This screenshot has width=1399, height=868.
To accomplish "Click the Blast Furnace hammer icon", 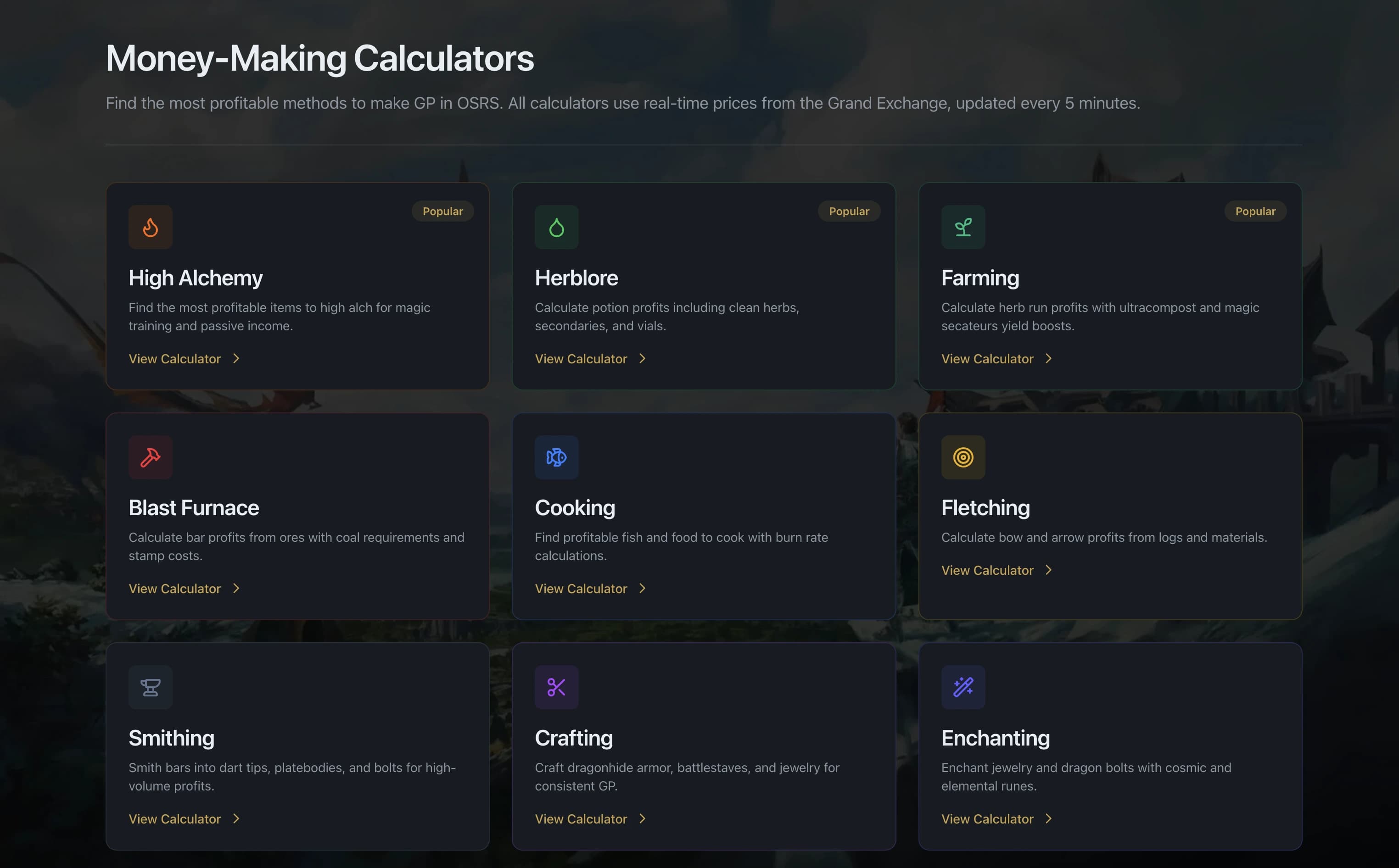I will tap(151, 457).
